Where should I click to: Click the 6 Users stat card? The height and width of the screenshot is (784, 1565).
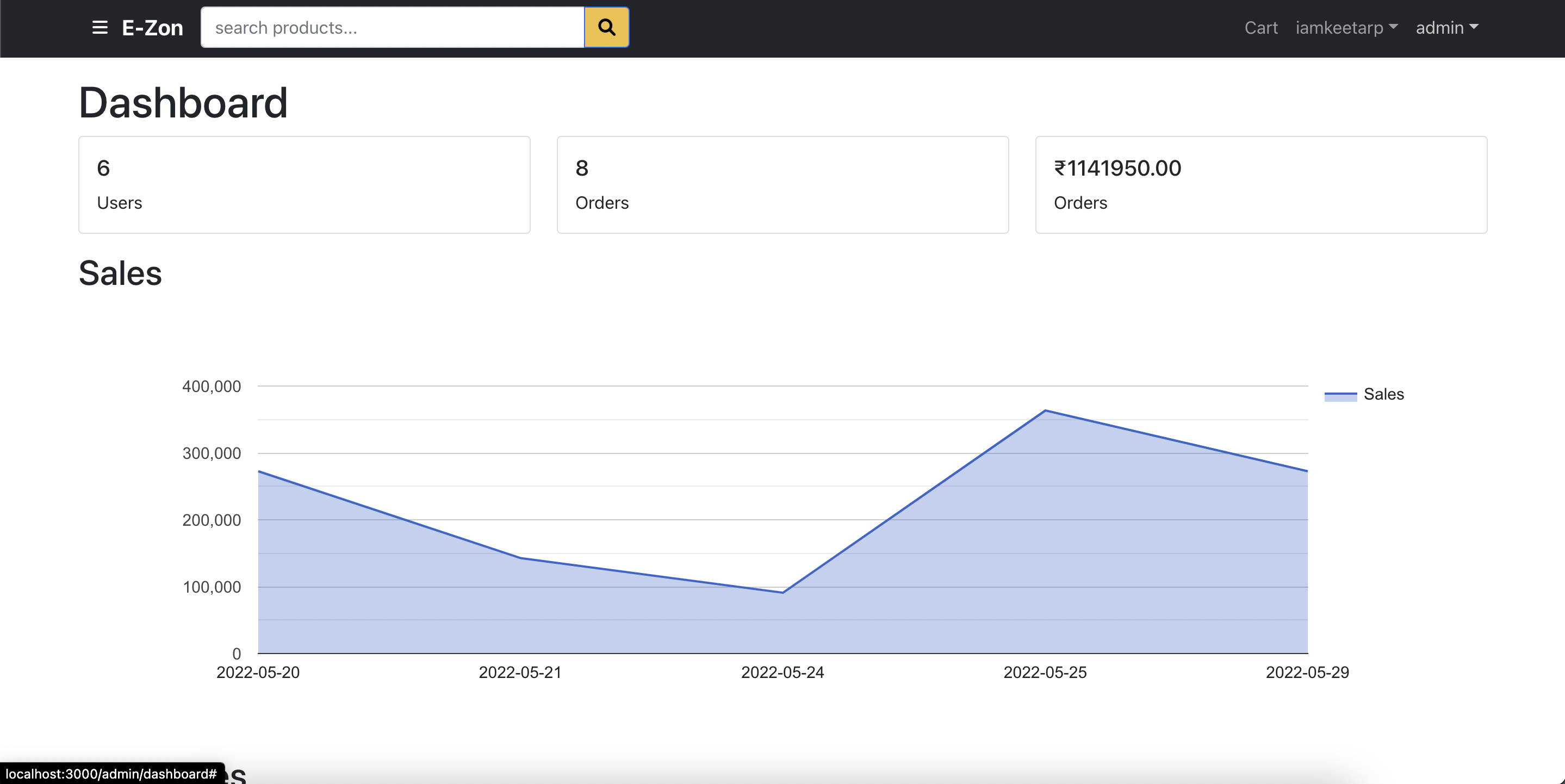point(304,185)
